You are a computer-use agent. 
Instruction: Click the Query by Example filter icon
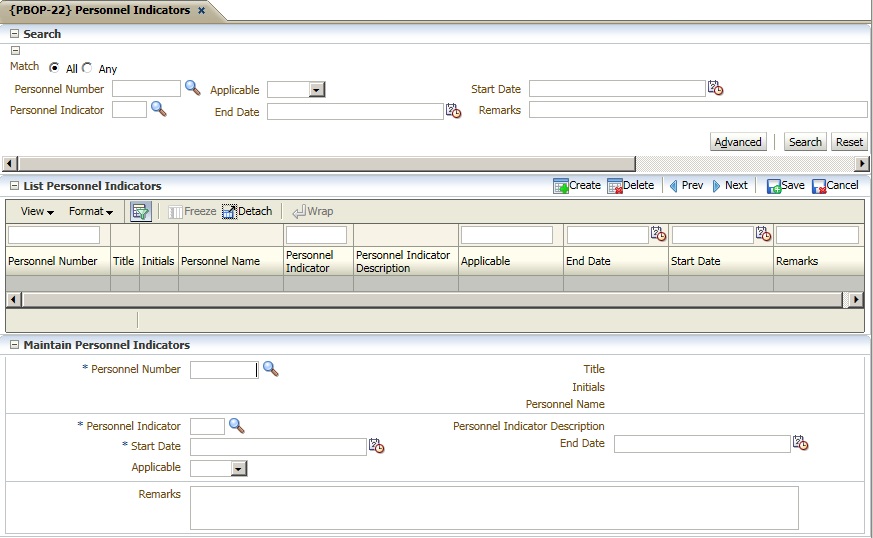coord(140,211)
